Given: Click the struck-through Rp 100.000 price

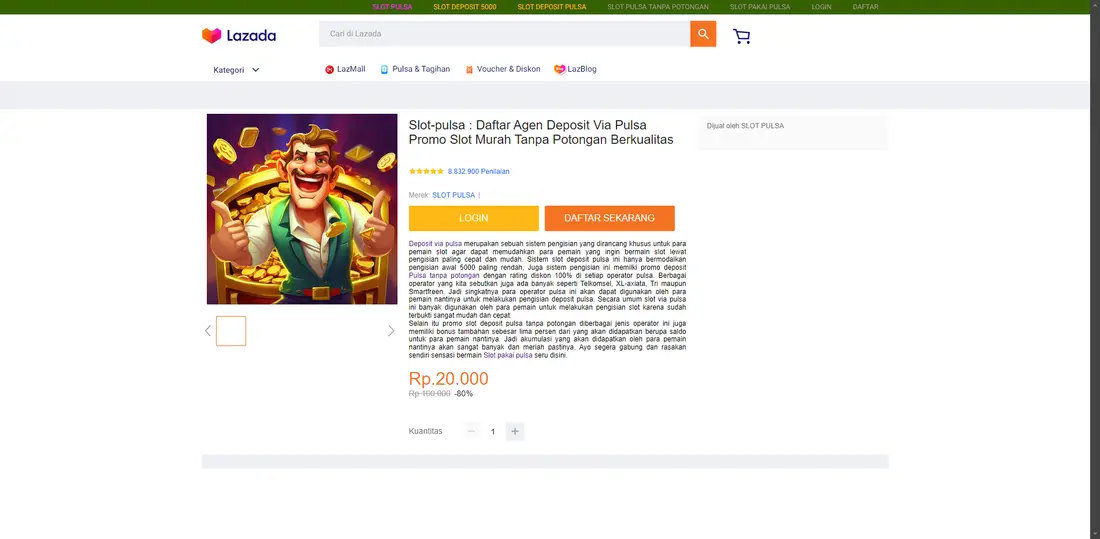Looking at the screenshot, I should 429,394.
